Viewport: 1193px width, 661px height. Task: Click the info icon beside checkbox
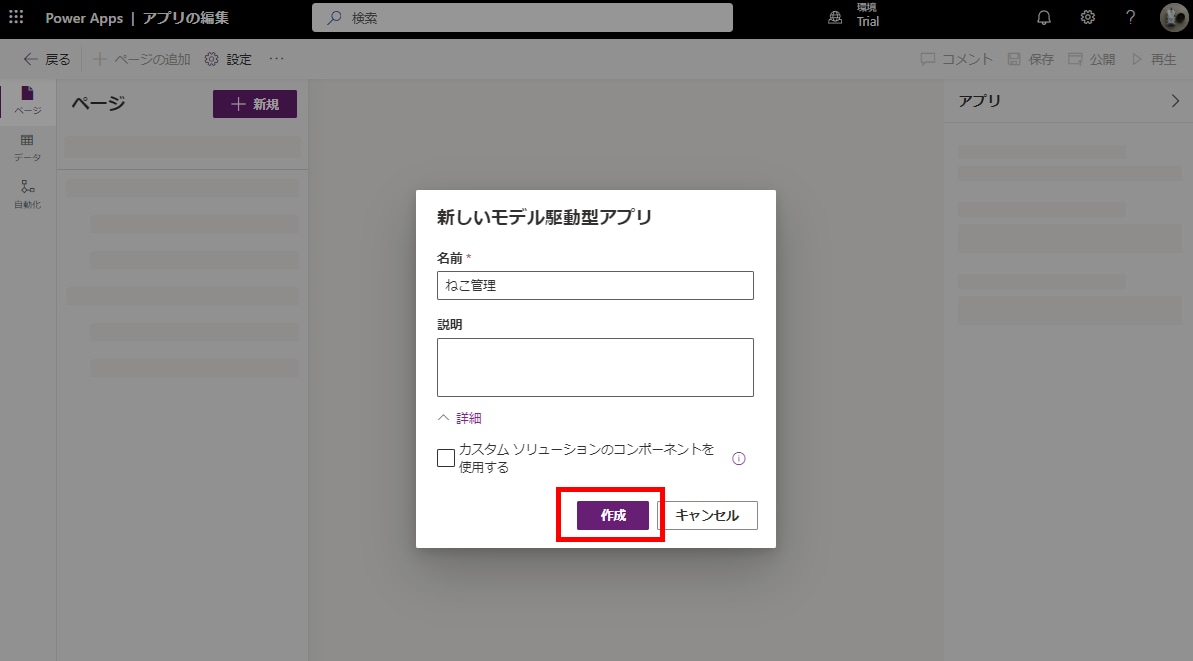[739, 459]
